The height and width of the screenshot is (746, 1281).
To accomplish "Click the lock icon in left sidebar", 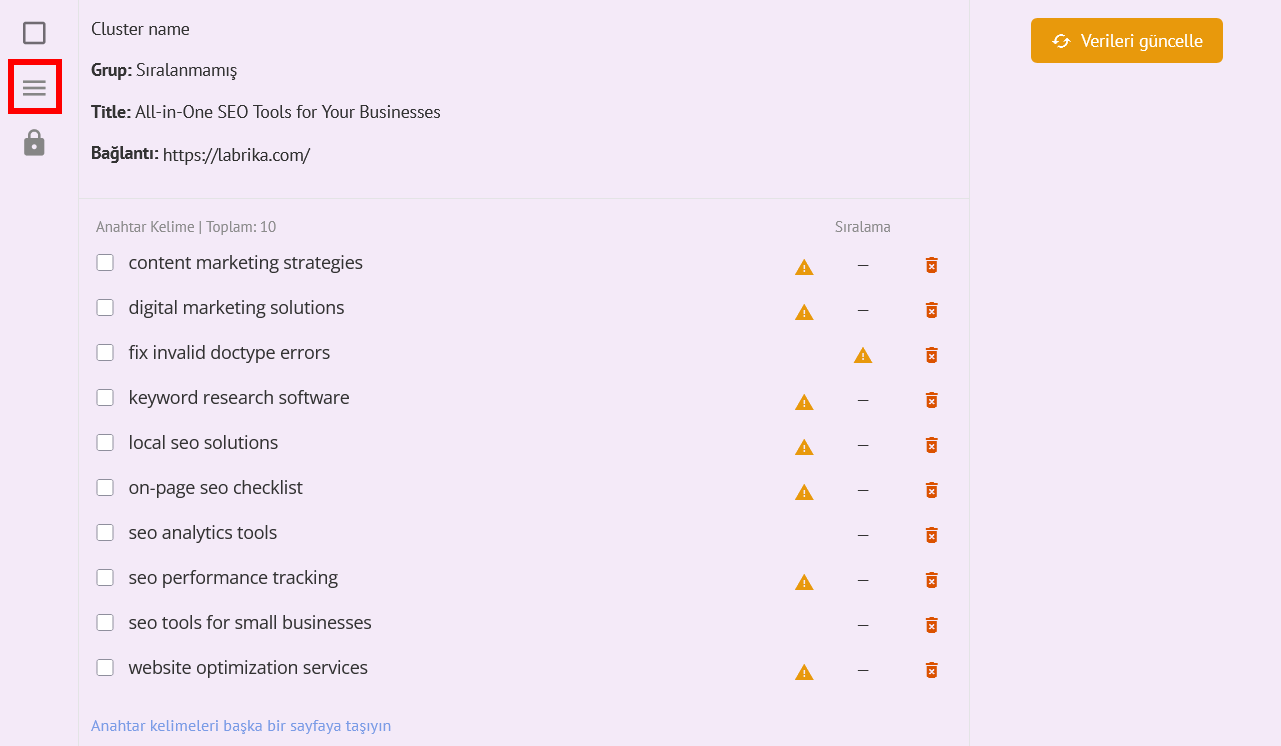I will (x=35, y=143).
